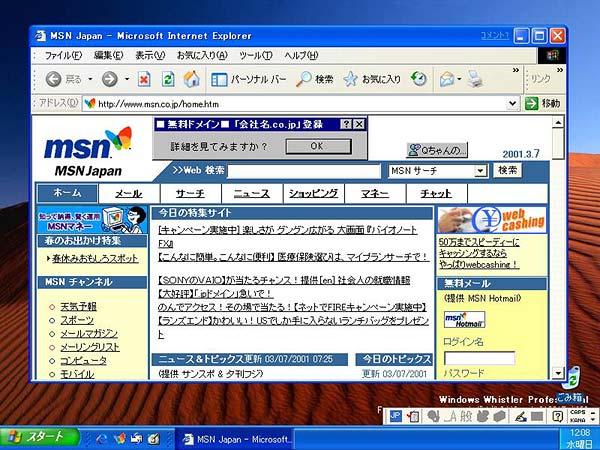Viewport: 600px width, 450px height.
Task: Open the お気に入り(A) menu
Action: point(202,55)
